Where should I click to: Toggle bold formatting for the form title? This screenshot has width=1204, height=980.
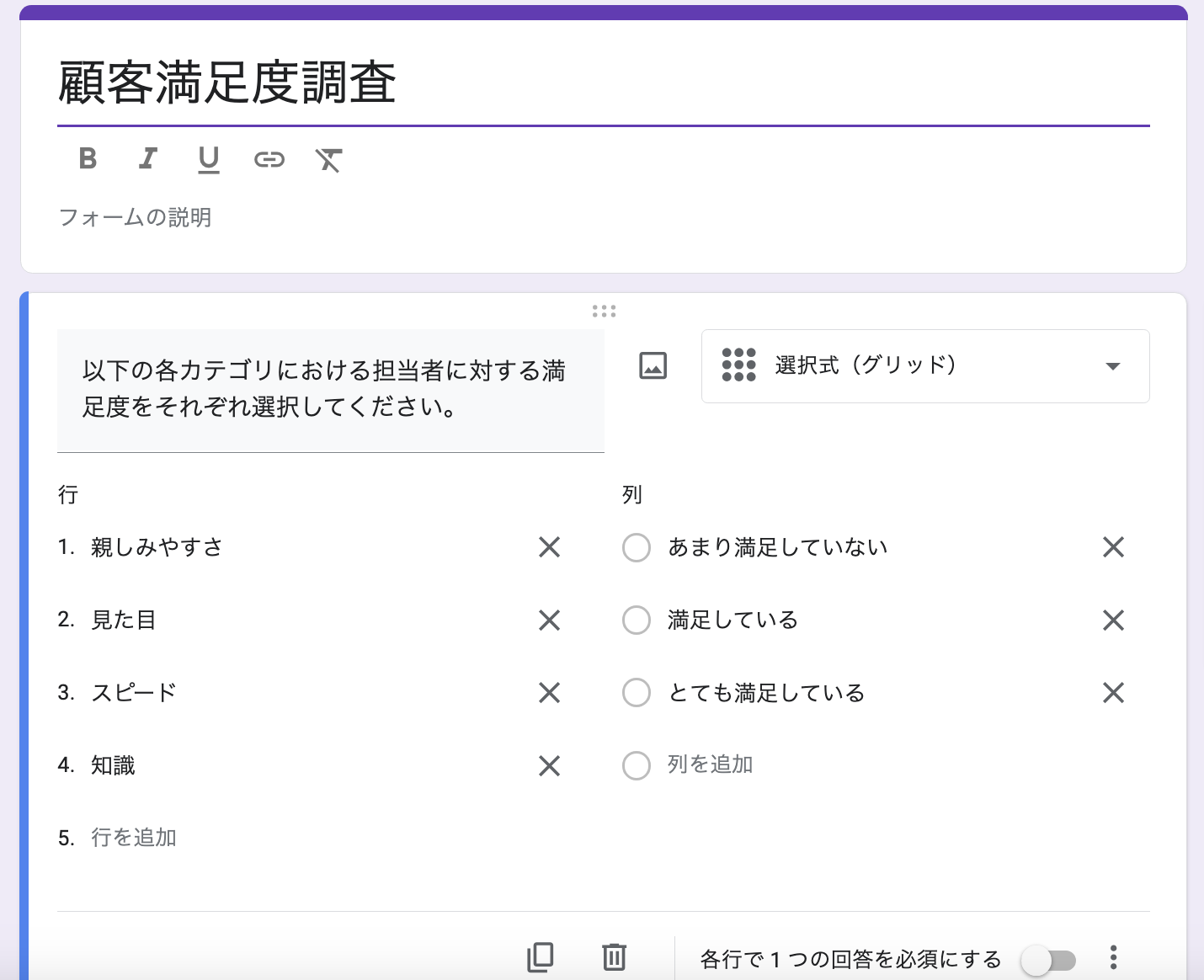point(88,158)
